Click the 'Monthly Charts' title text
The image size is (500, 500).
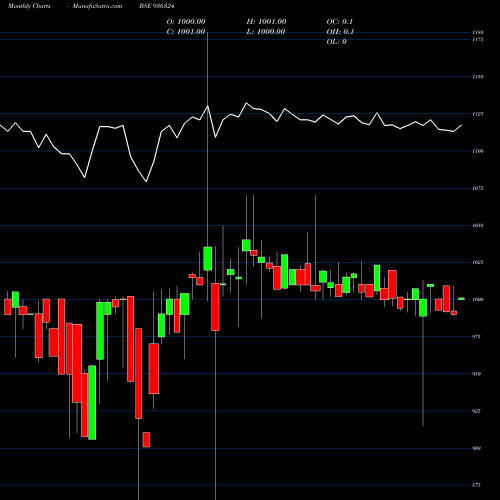point(29,6)
